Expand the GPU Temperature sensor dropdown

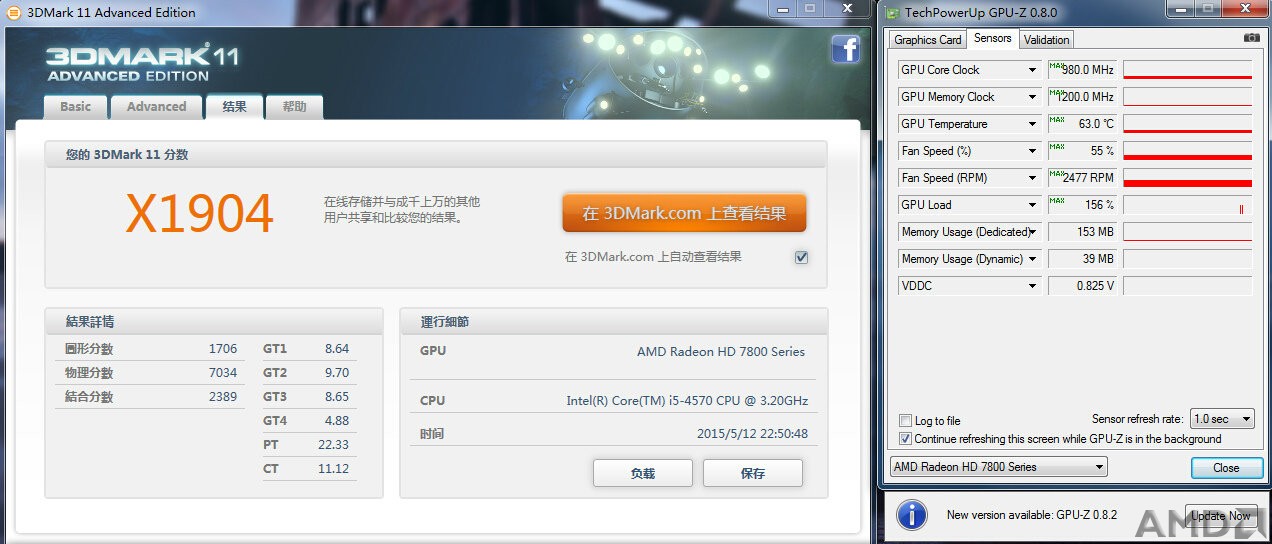coord(1033,124)
